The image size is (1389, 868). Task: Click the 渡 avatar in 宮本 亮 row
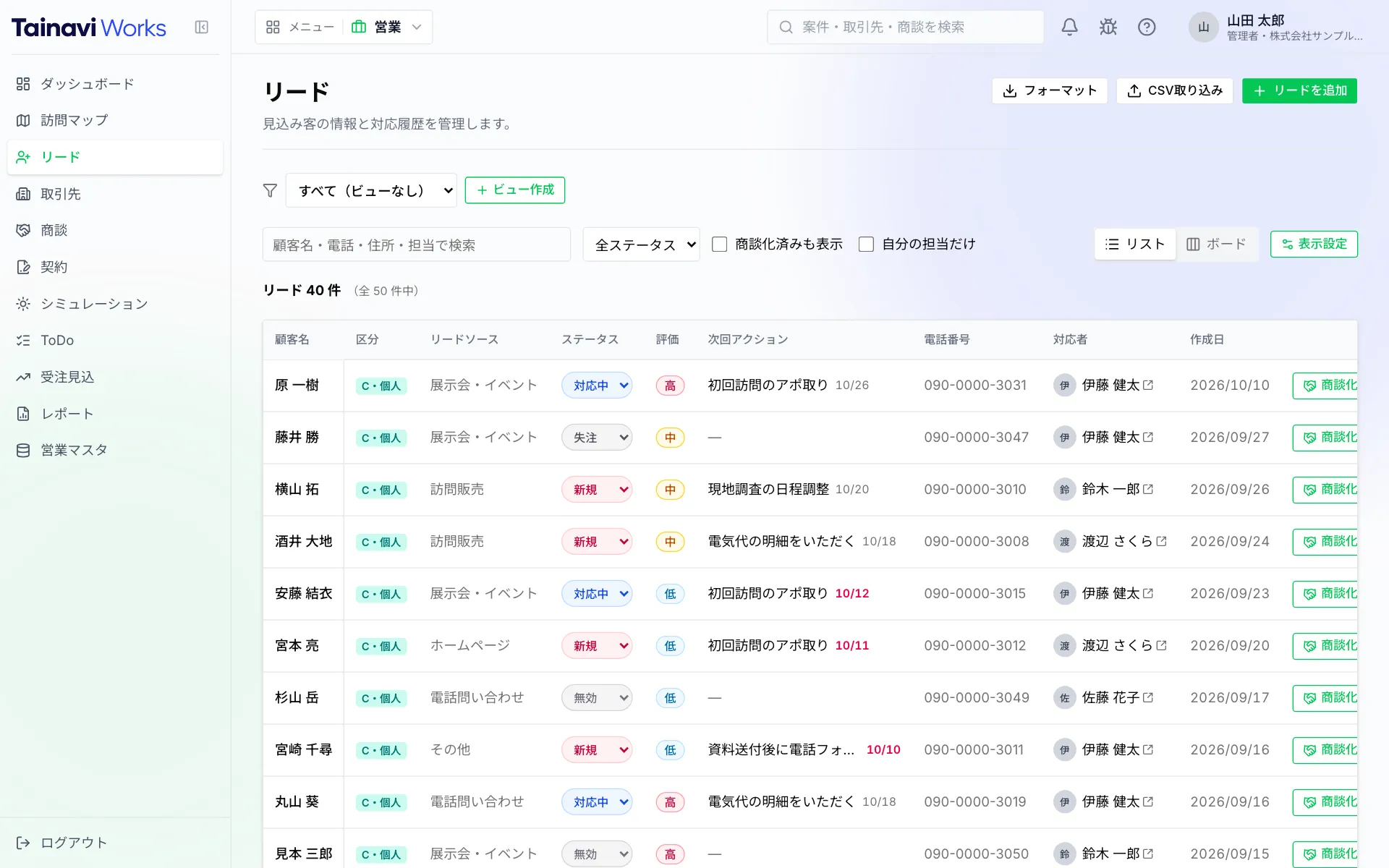click(x=1064, y=646)
